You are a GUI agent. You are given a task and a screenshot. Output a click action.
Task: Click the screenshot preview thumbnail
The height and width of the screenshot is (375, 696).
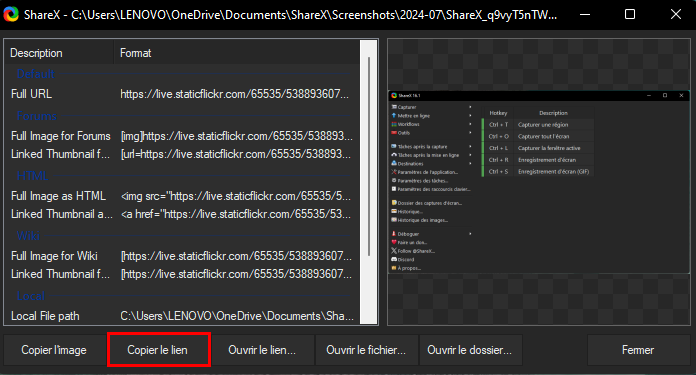pyautogui.click(x=538, y=182)
